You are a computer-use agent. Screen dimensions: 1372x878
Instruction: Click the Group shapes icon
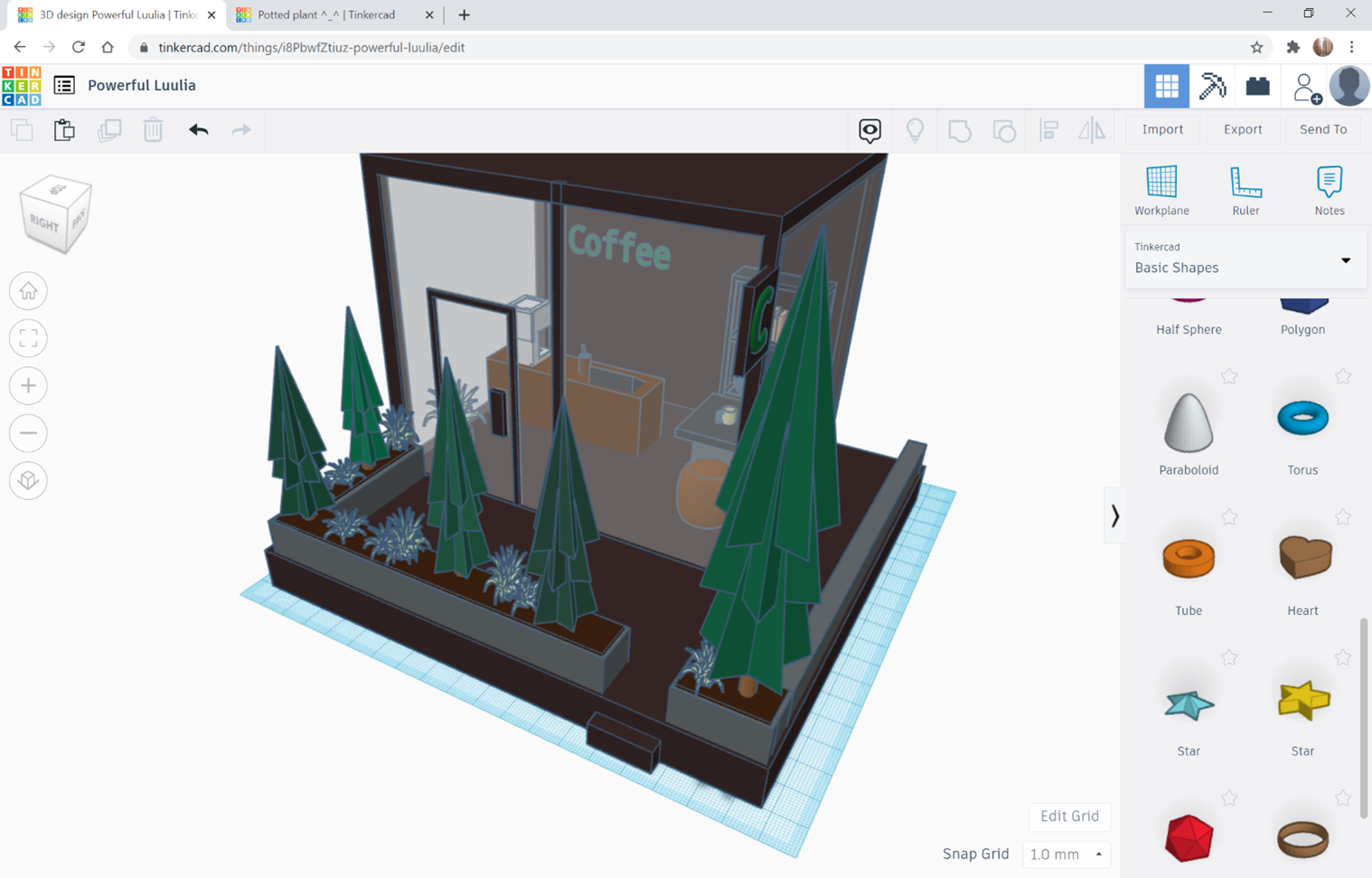point(960,131)
